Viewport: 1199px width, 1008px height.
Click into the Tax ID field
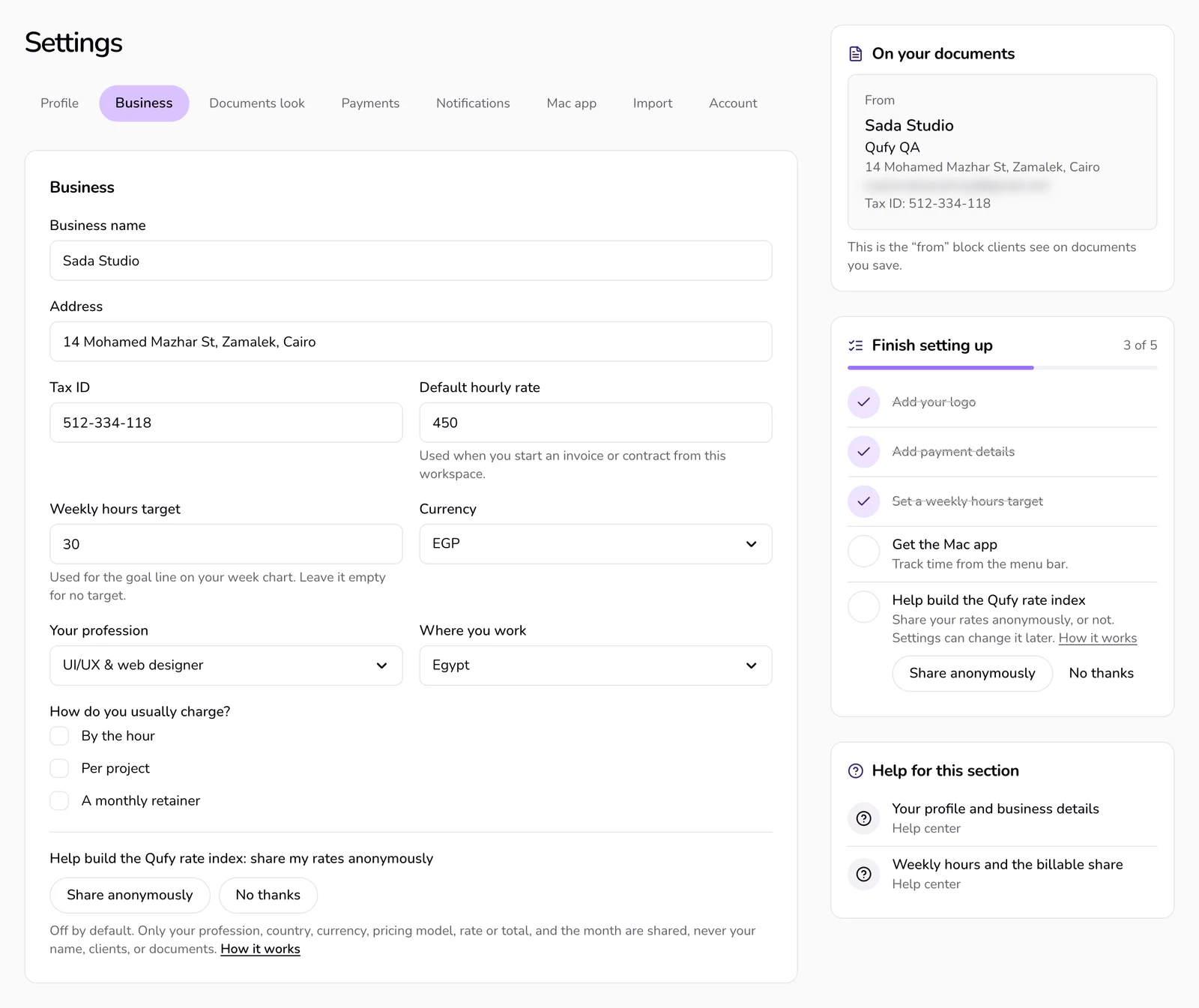226,423
